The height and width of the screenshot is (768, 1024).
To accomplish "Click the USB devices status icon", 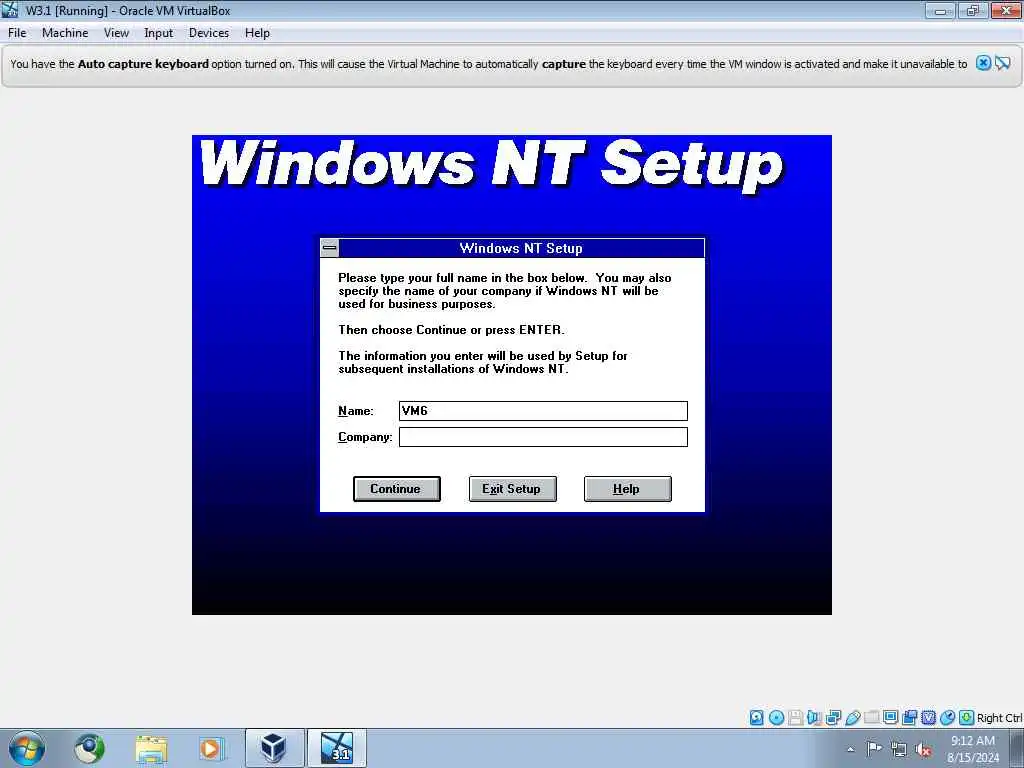I will point(852,718).
